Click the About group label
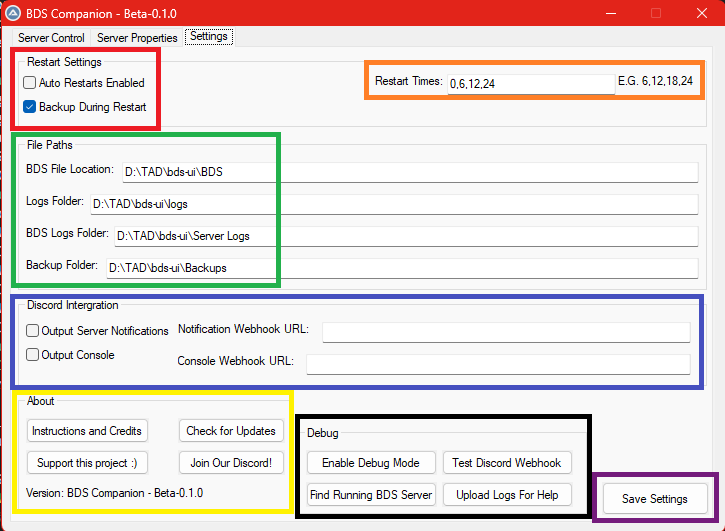The image size is (725, 531). (41, 401)
